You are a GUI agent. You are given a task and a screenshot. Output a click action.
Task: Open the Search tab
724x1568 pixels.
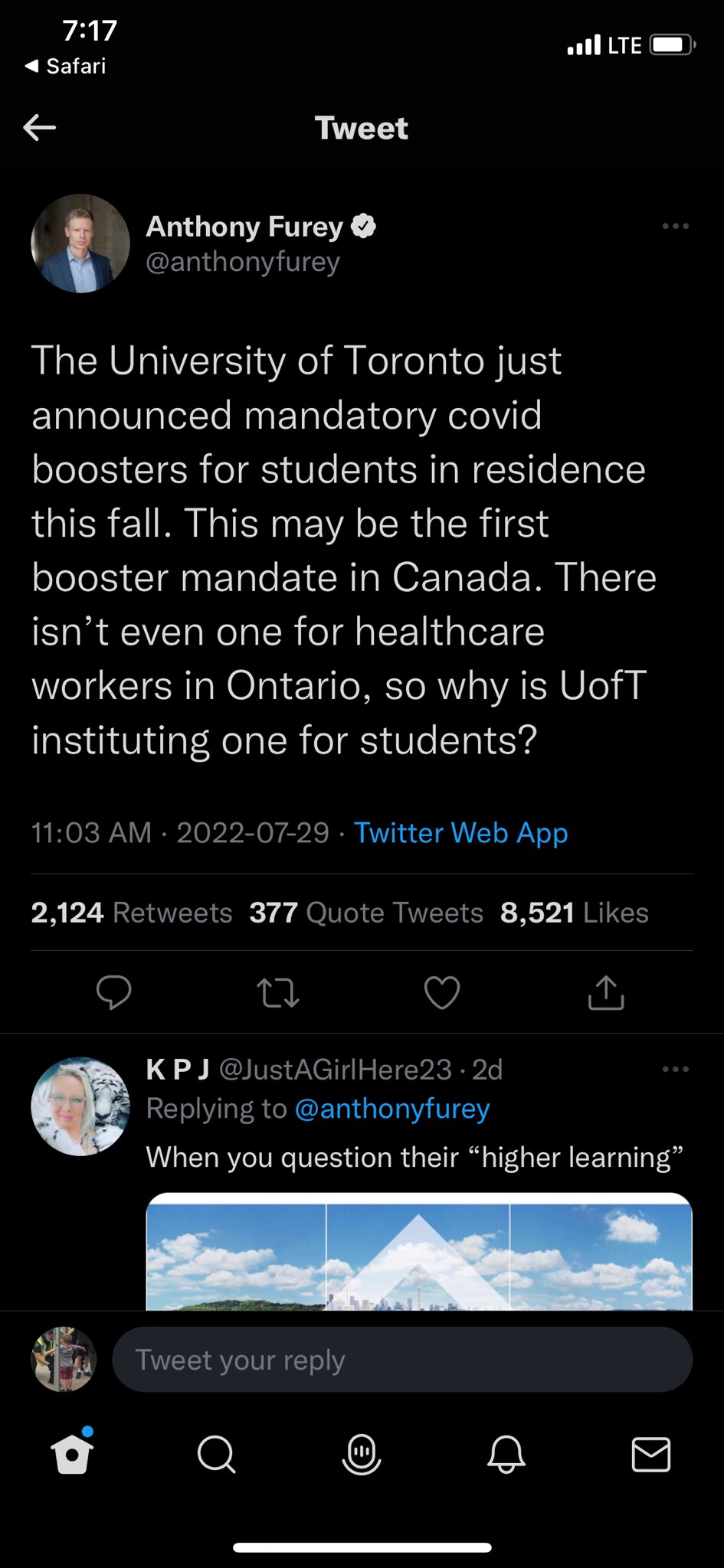tap(216, 1453)
